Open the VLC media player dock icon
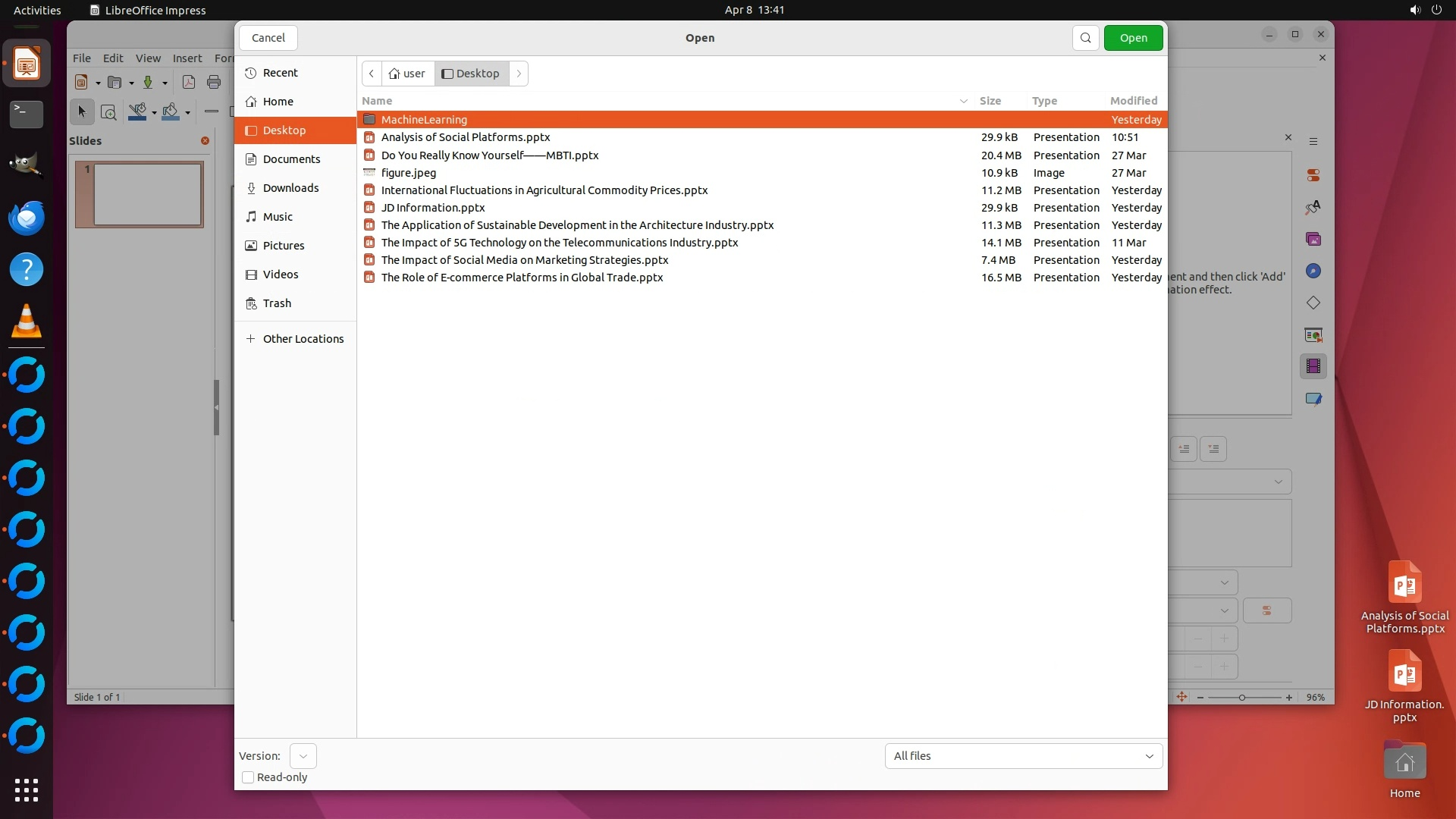 27,321
